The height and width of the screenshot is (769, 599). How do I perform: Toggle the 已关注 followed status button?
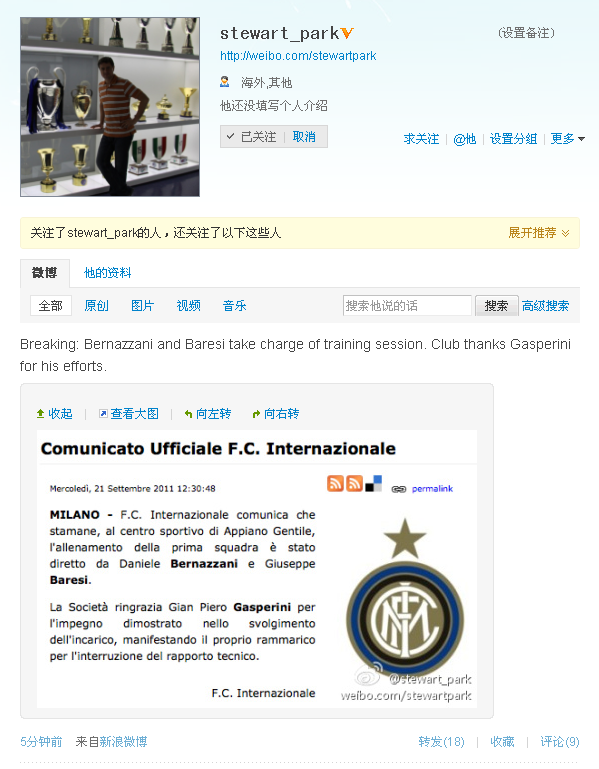coord(252,137)
